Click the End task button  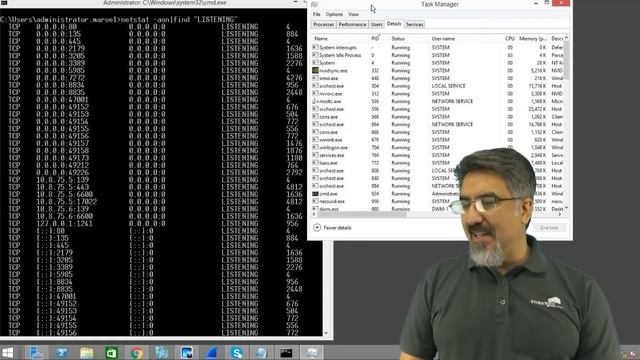[x=549, y=228]
